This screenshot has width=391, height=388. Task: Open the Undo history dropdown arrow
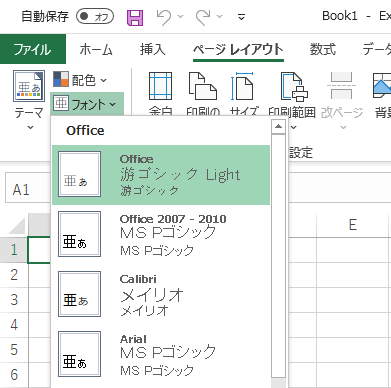pyautogui.click(x=180, y=16)
